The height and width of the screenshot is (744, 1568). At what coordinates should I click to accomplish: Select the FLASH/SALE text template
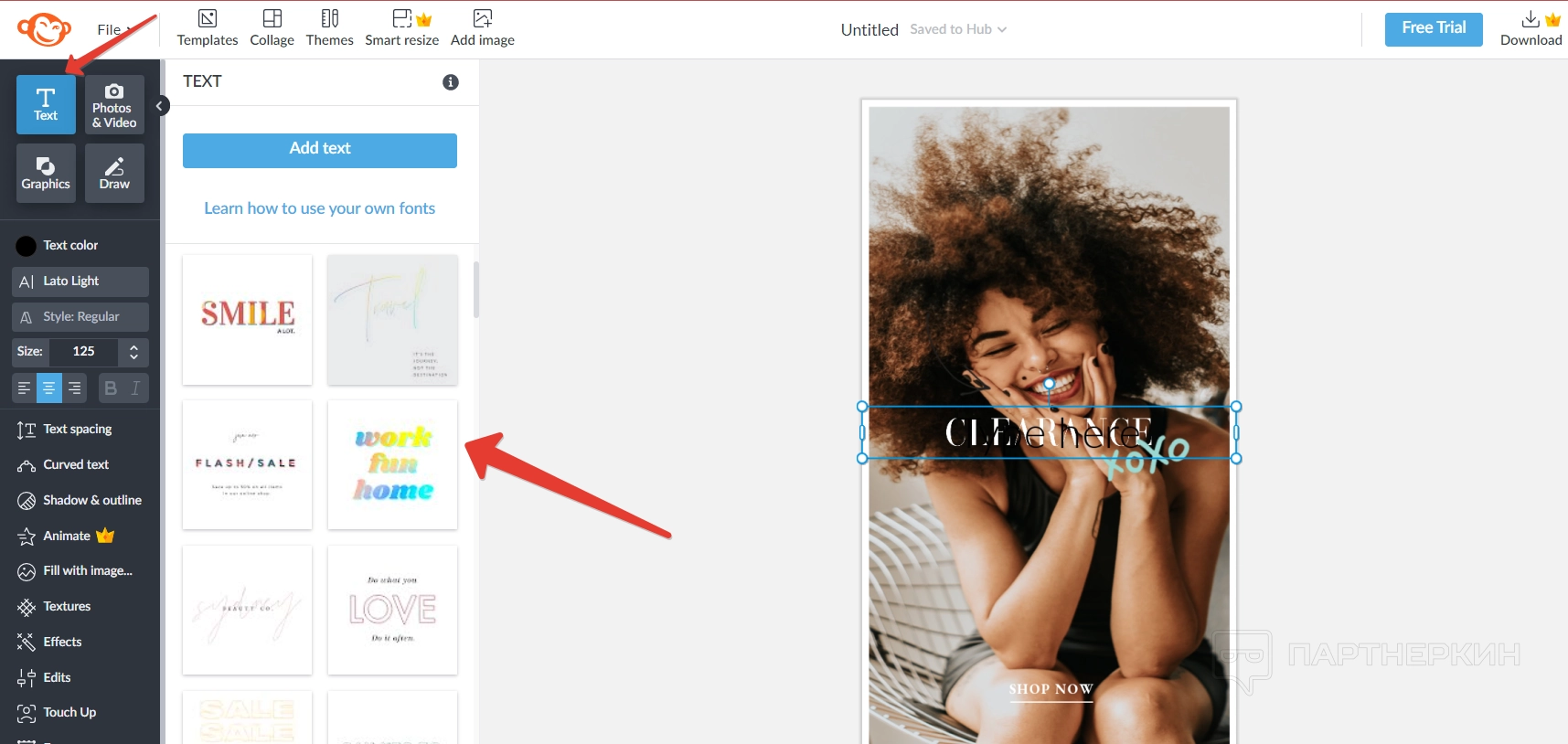pyautogui.click(x=247, y=465)
